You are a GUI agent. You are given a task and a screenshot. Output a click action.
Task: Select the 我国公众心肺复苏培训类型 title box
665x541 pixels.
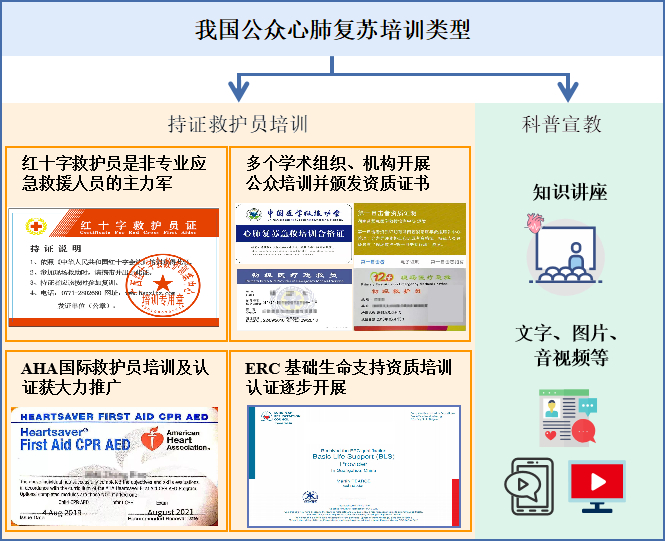[332, 30]
